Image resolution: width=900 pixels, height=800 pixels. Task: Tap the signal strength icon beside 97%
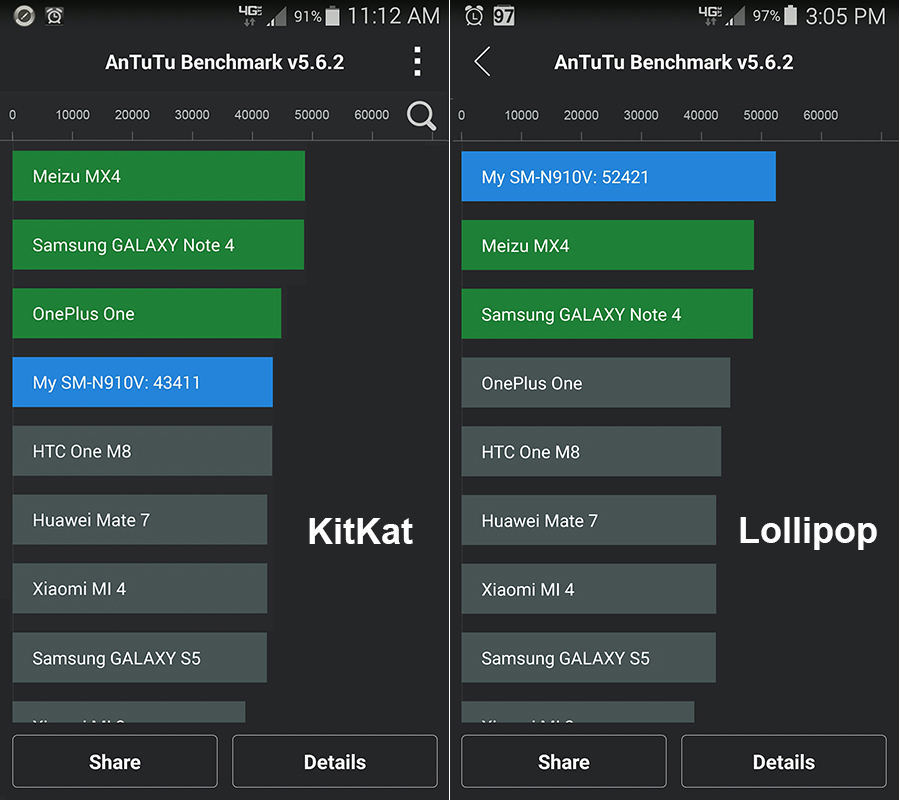coord(735,16)
